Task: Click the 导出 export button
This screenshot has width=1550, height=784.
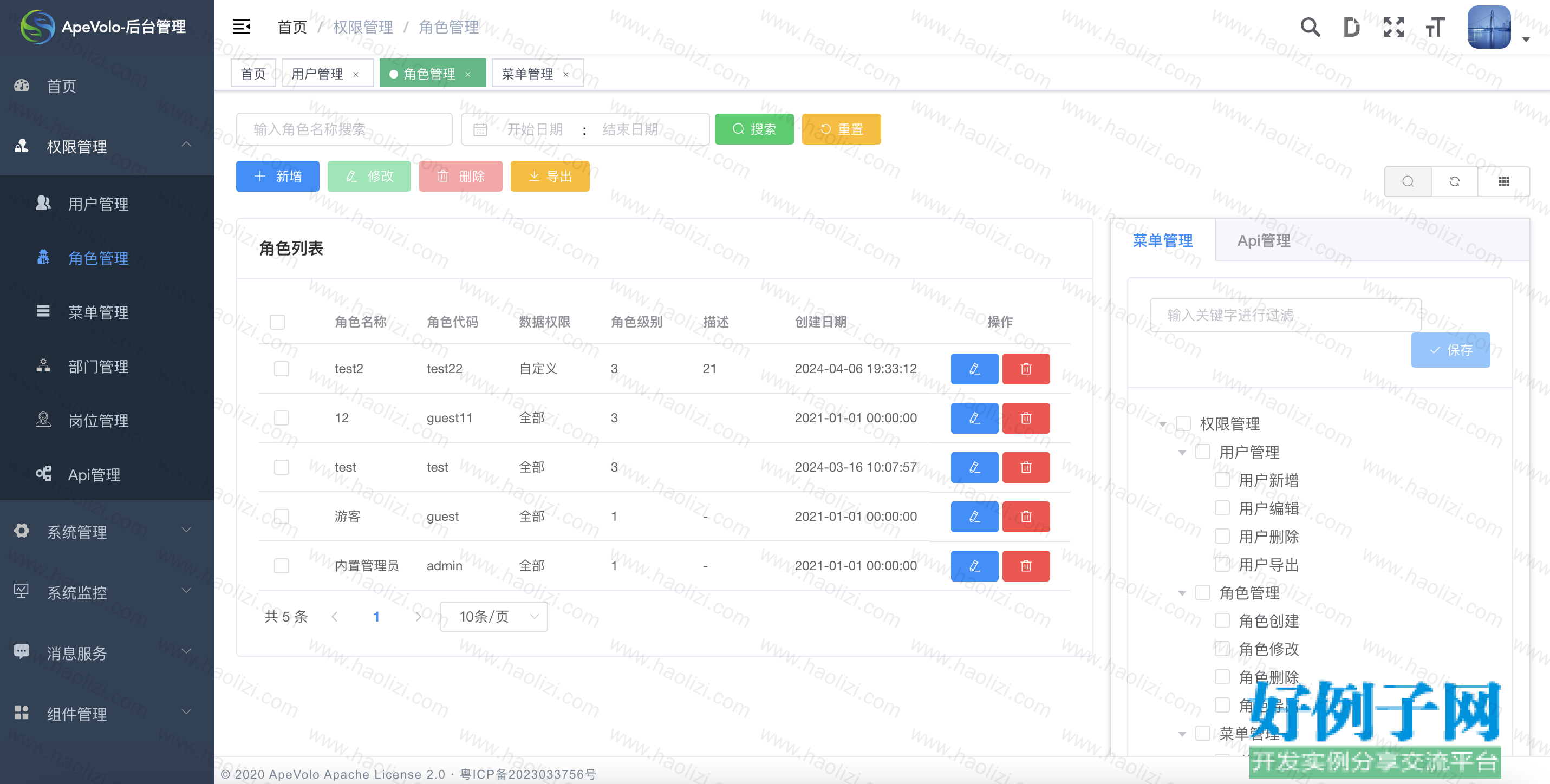Action: pos(550,175)
